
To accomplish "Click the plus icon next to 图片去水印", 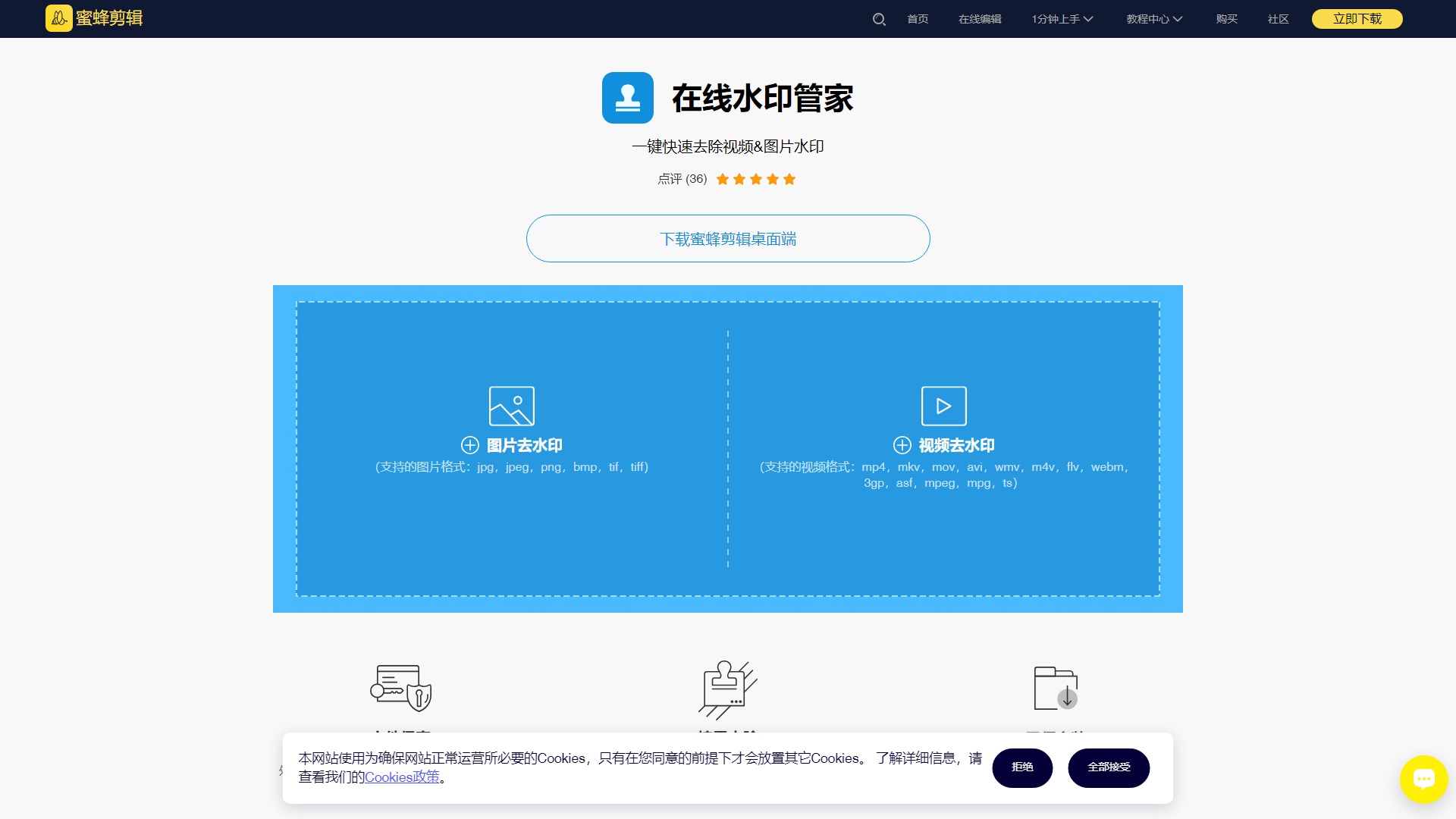I will pyautogui.click(x=469, y=445).
